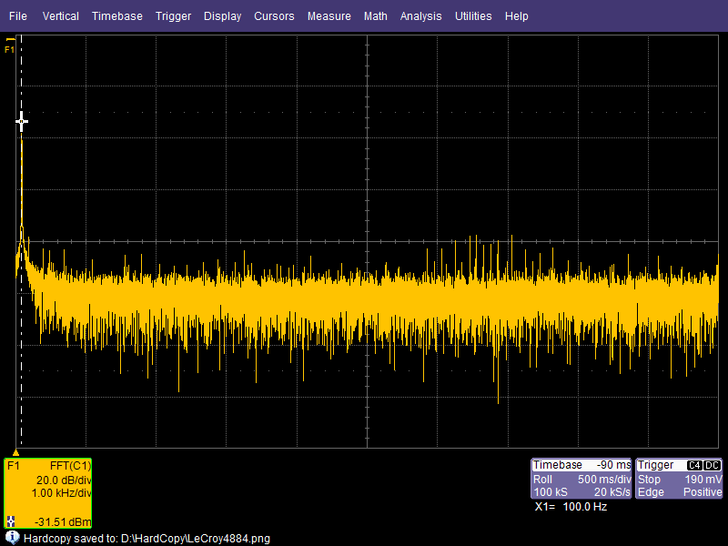Screen dimensions: 728x546
Task: Click the info icon in status bar
Action: pos(11,537)
